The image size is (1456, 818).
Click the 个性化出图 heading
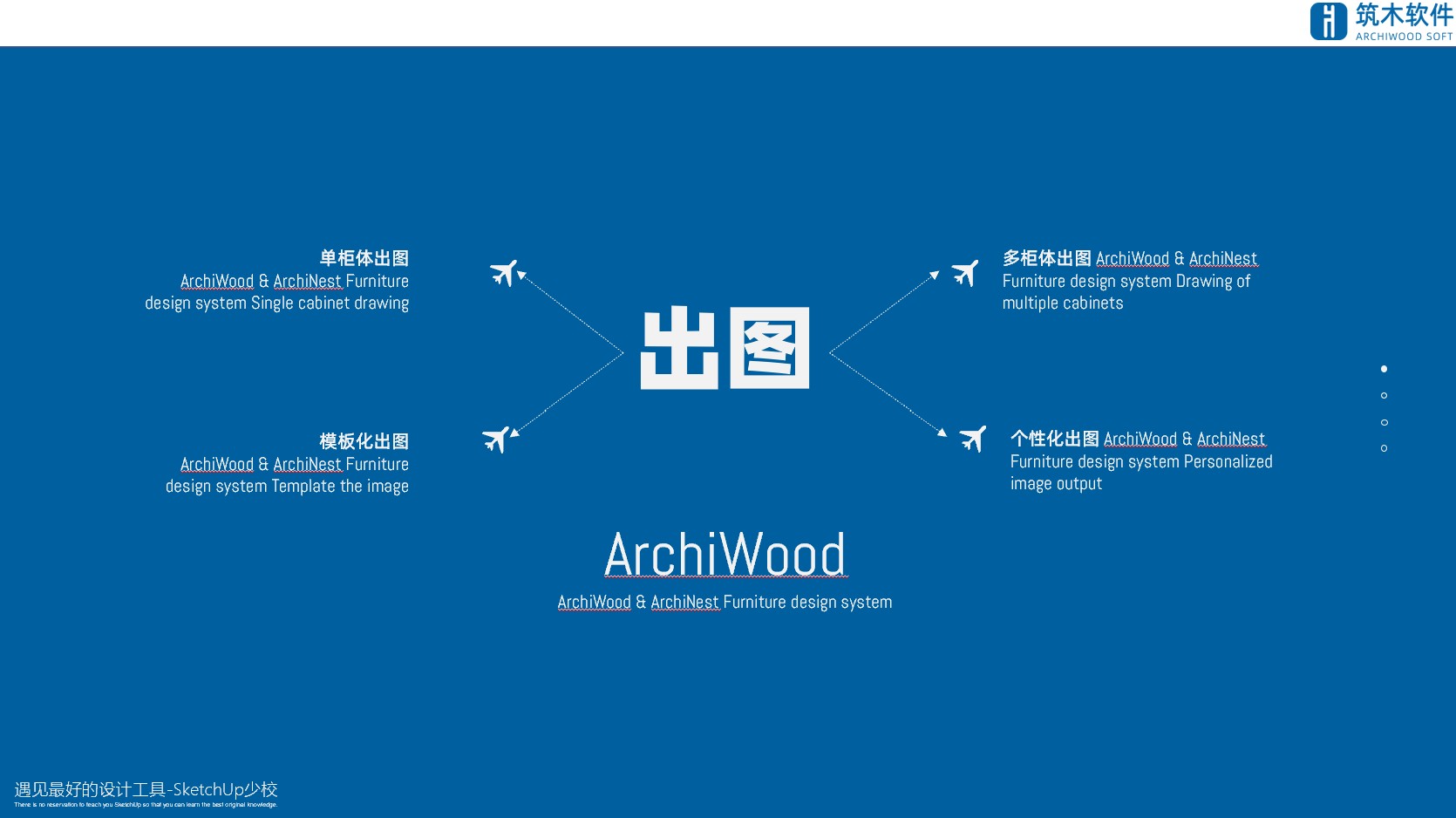[x=1055, y=439]
